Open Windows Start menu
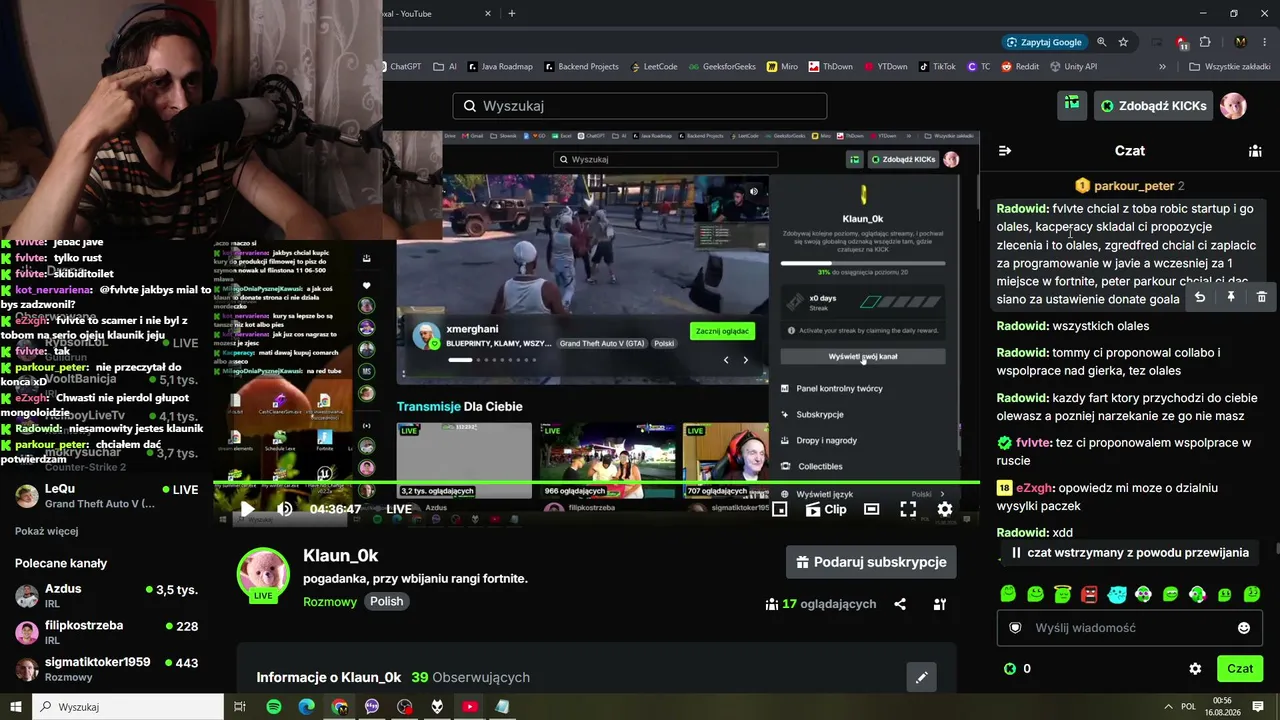The height and width of the screenshot is (720, 1280). tap(16, 707)
